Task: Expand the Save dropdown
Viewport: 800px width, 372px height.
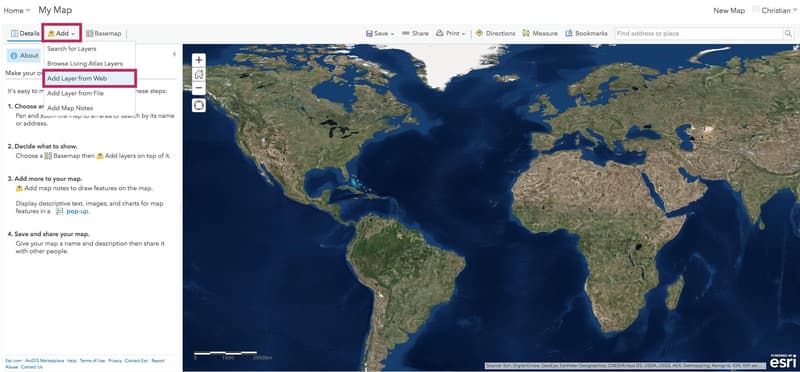Action: pos(380,33)
